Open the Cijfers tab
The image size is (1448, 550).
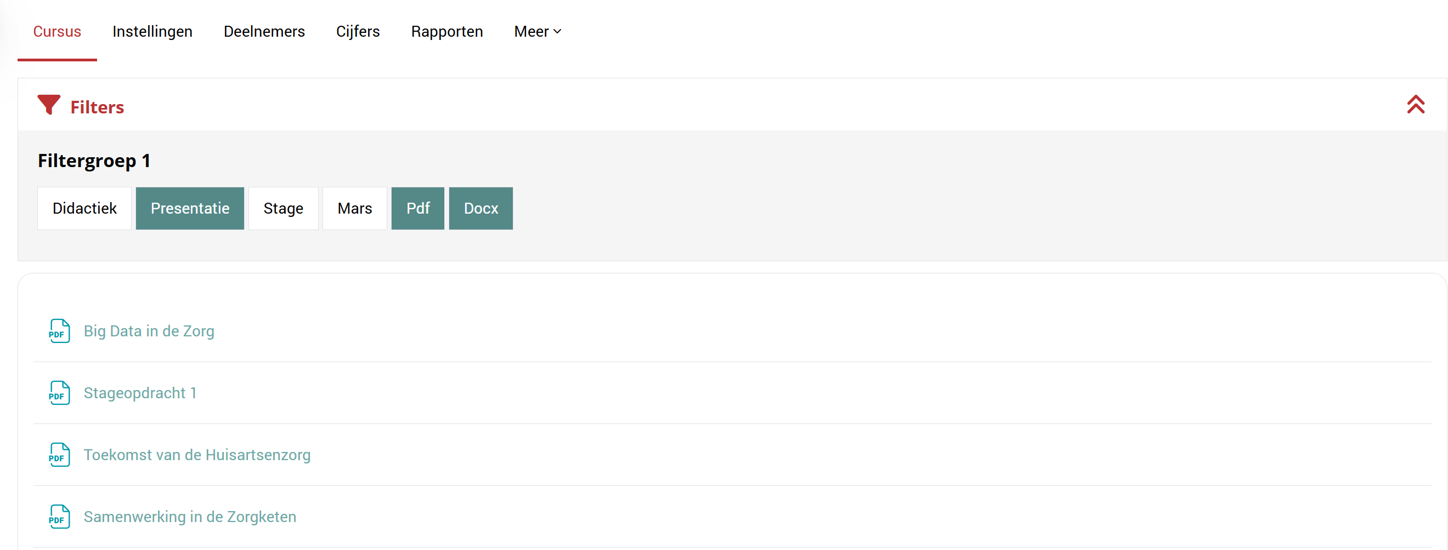pyautogui.click(x=358, y=32)
